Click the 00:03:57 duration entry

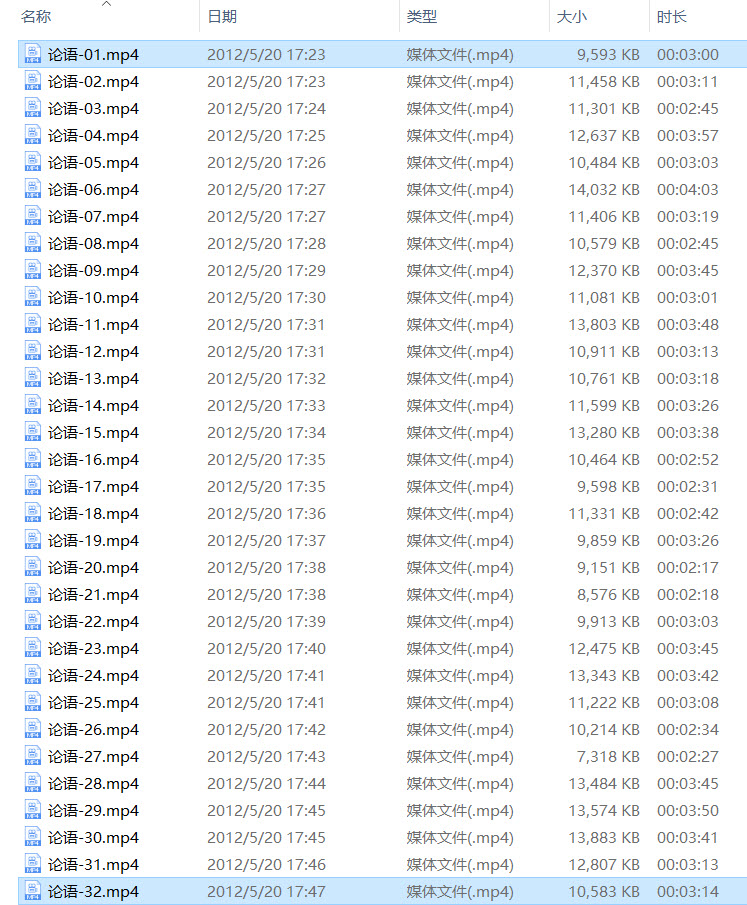[x=687, y=135]
